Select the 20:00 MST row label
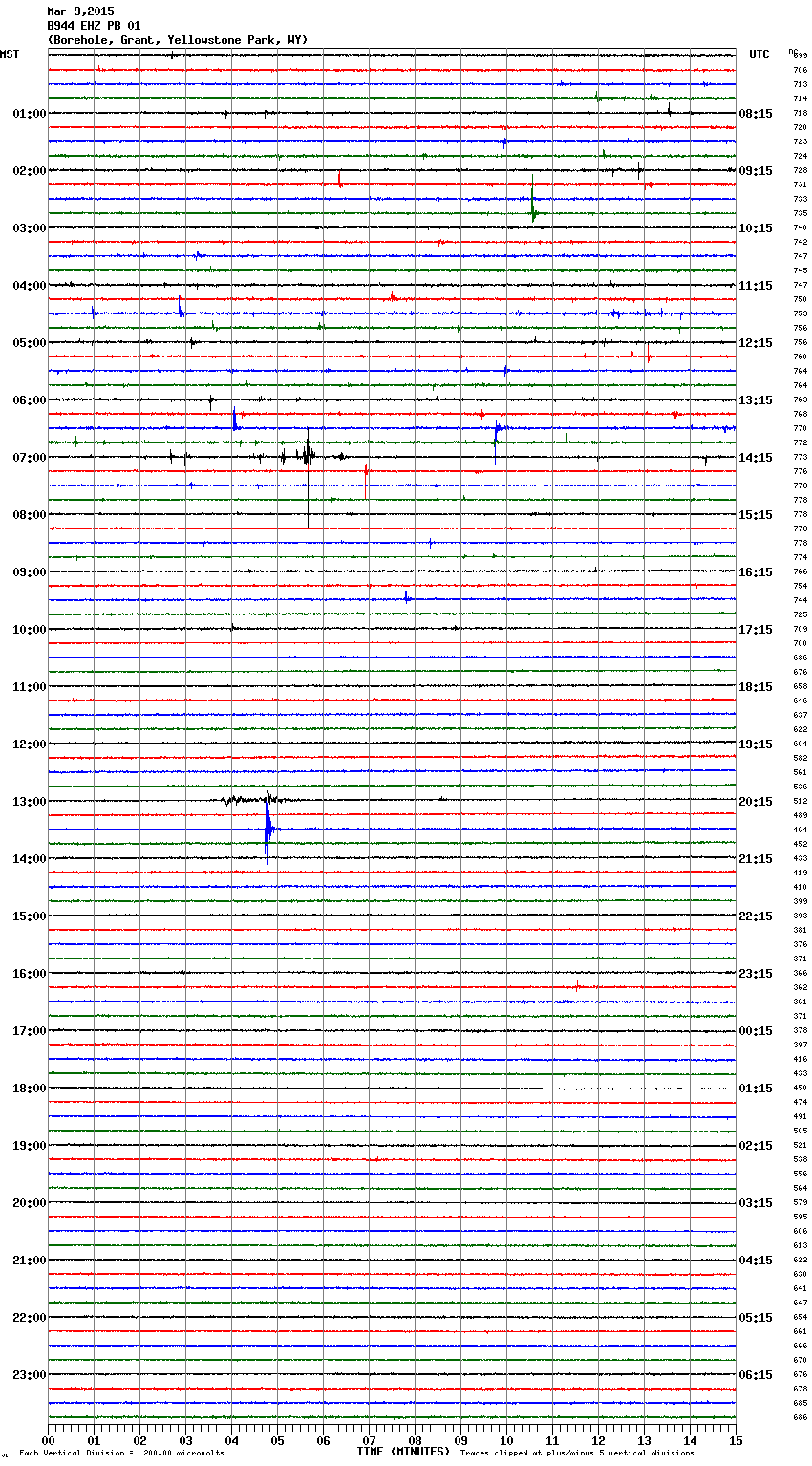Viewport: 812px width, 1466px height. pyautogui.click(x=30, y=1203)
